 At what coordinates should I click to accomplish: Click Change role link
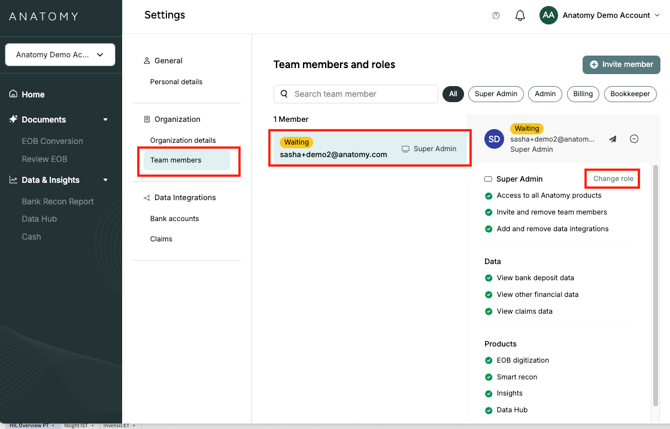pyautogui.click(x=613, y=179)
